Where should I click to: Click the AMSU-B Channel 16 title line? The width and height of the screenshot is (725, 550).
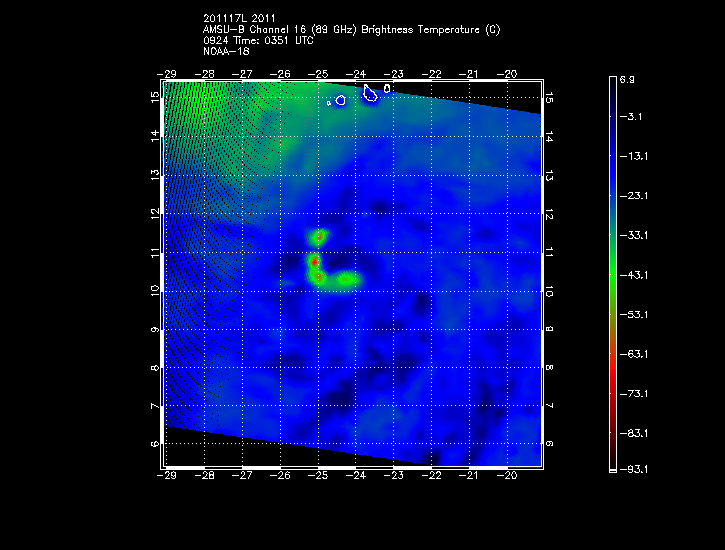351,30
